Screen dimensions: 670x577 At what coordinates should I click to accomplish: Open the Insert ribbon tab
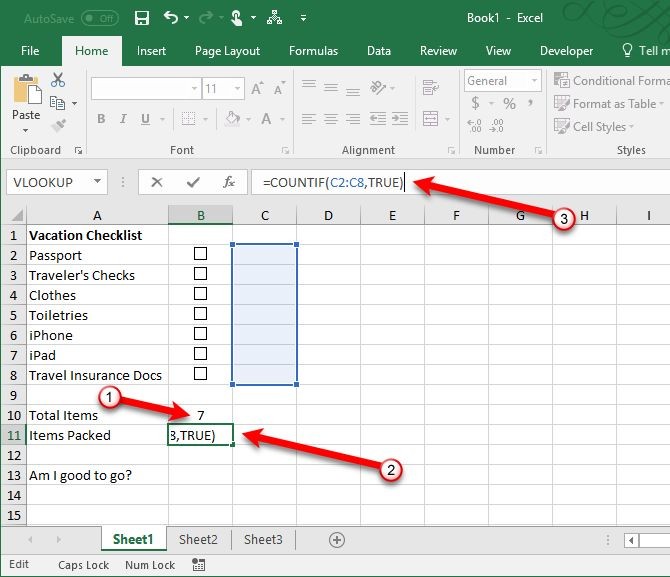coord(151,51)
